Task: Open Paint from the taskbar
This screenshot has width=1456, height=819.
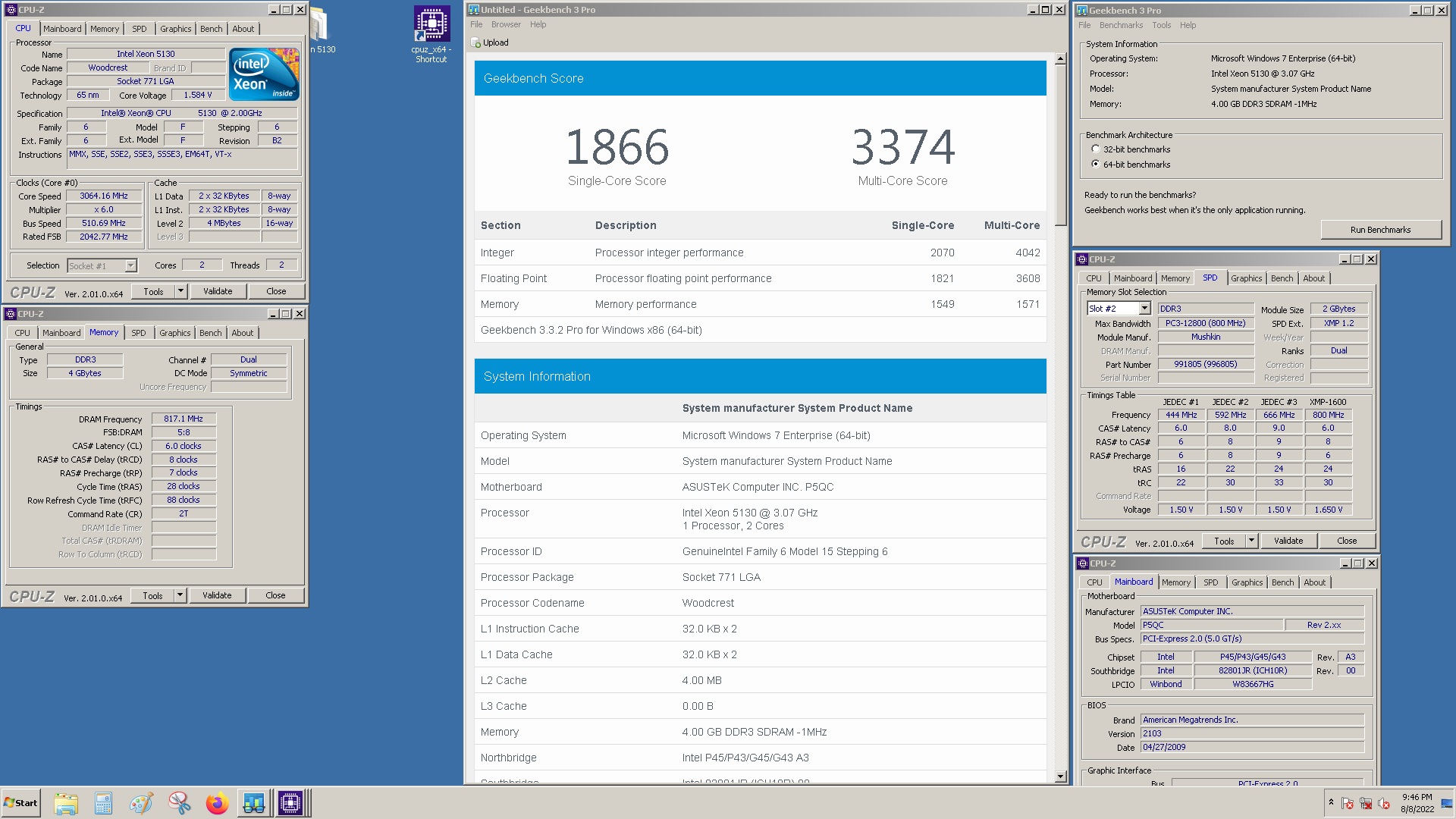Action: coord(141,803)
